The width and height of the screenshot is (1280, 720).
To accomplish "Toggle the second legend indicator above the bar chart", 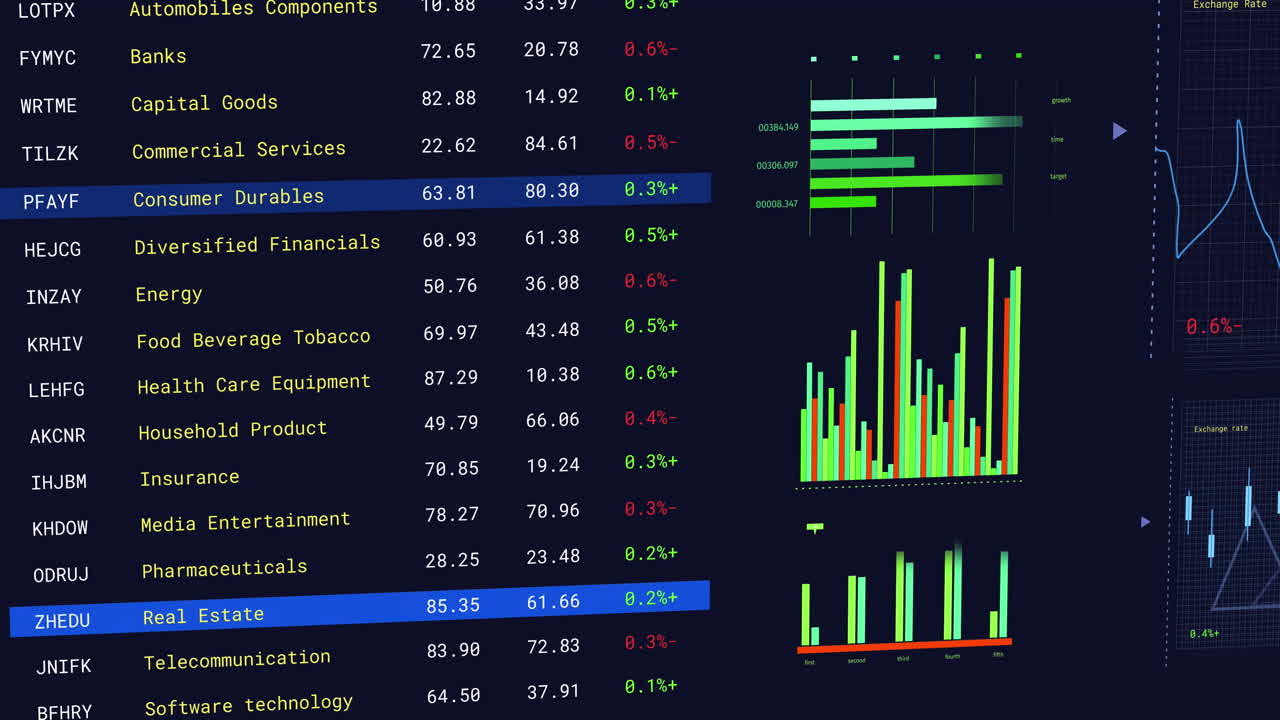I will tap(854, 58).
